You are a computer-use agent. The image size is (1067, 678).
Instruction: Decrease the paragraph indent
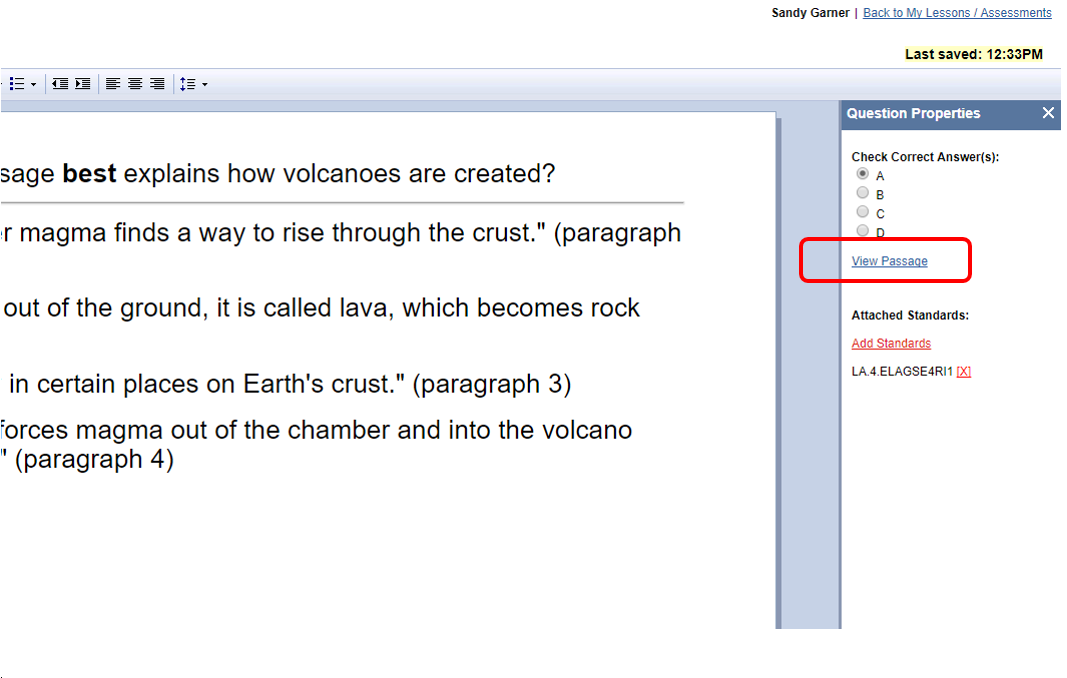coord(60,84)
